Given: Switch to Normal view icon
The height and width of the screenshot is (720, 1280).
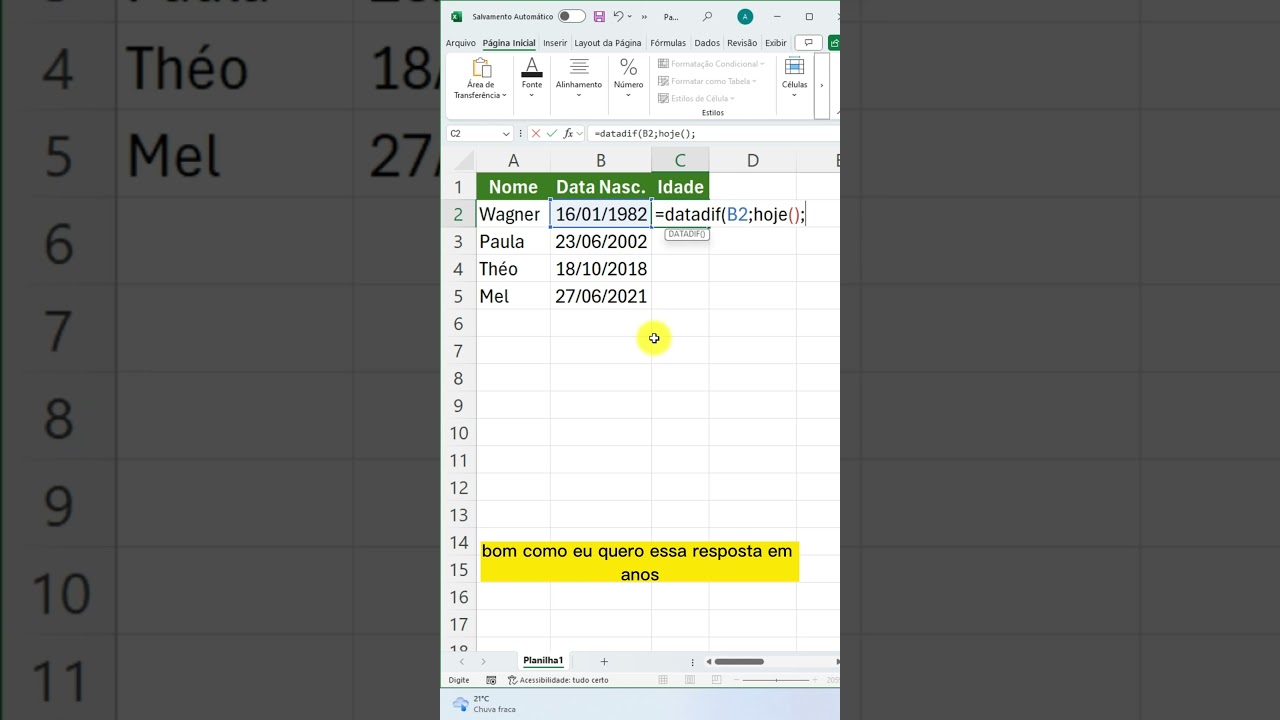Looking at the screenshot, I should [663, 680].
